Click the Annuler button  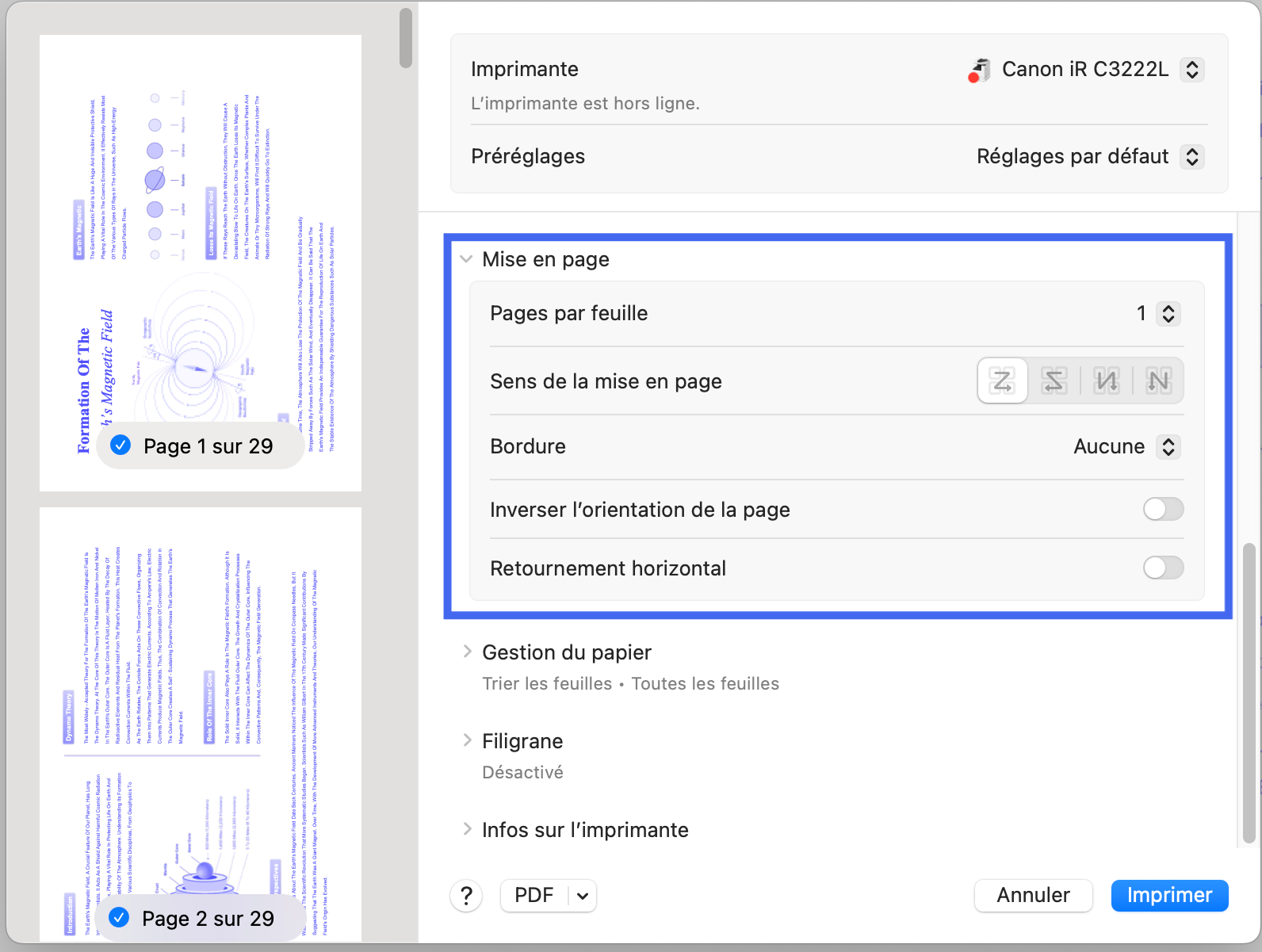[1033, 896]
